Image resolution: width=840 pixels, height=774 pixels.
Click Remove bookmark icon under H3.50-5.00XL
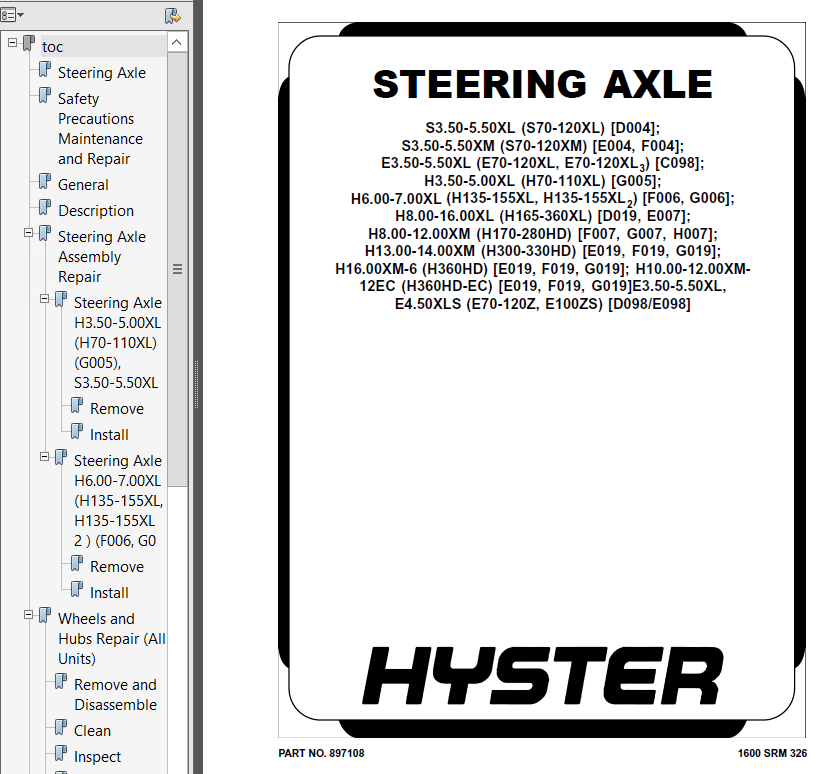(77, 405)
